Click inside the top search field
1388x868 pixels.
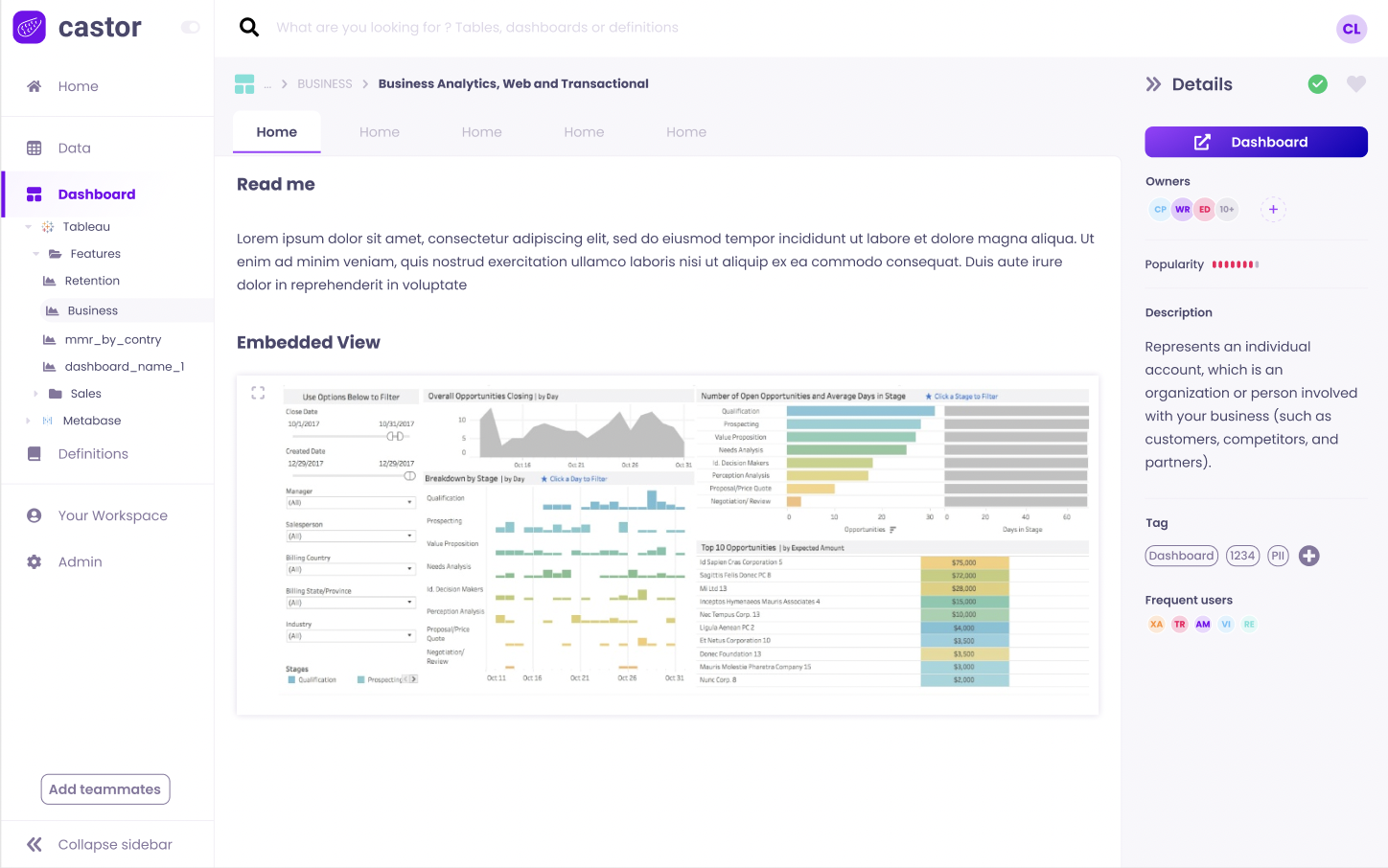click(x=575, y=27)
